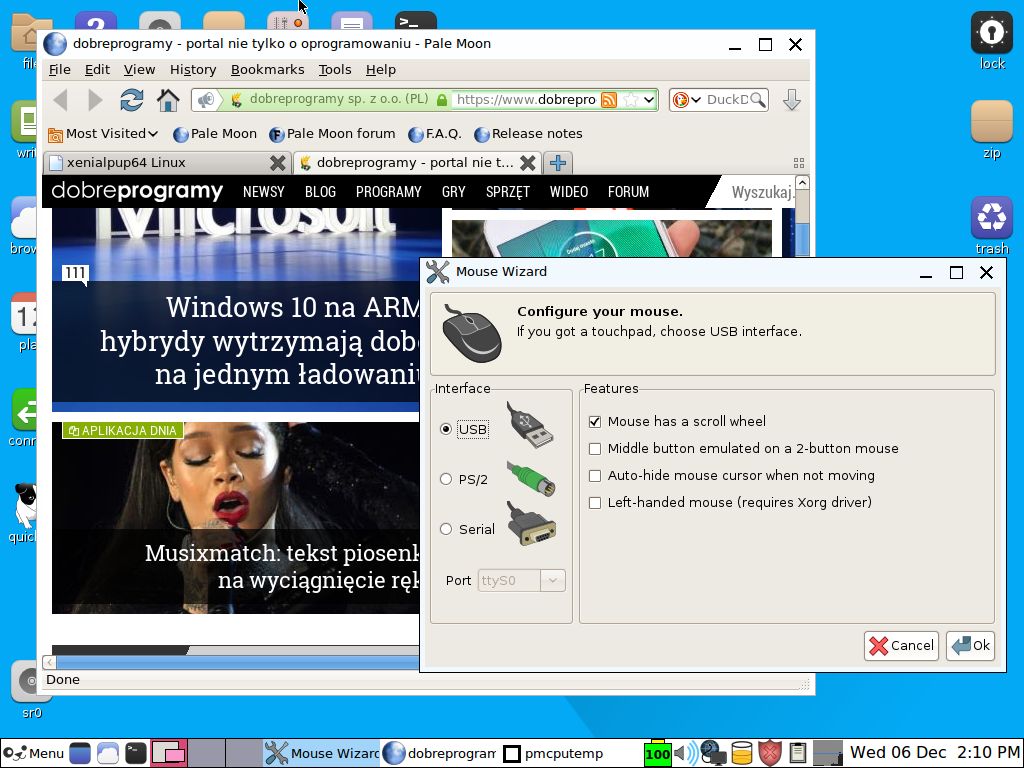Screen dimensions: 1024x768
Task: Click the vertical scrollbar up arrow in Pale Moon
Action: click(803, 183)
